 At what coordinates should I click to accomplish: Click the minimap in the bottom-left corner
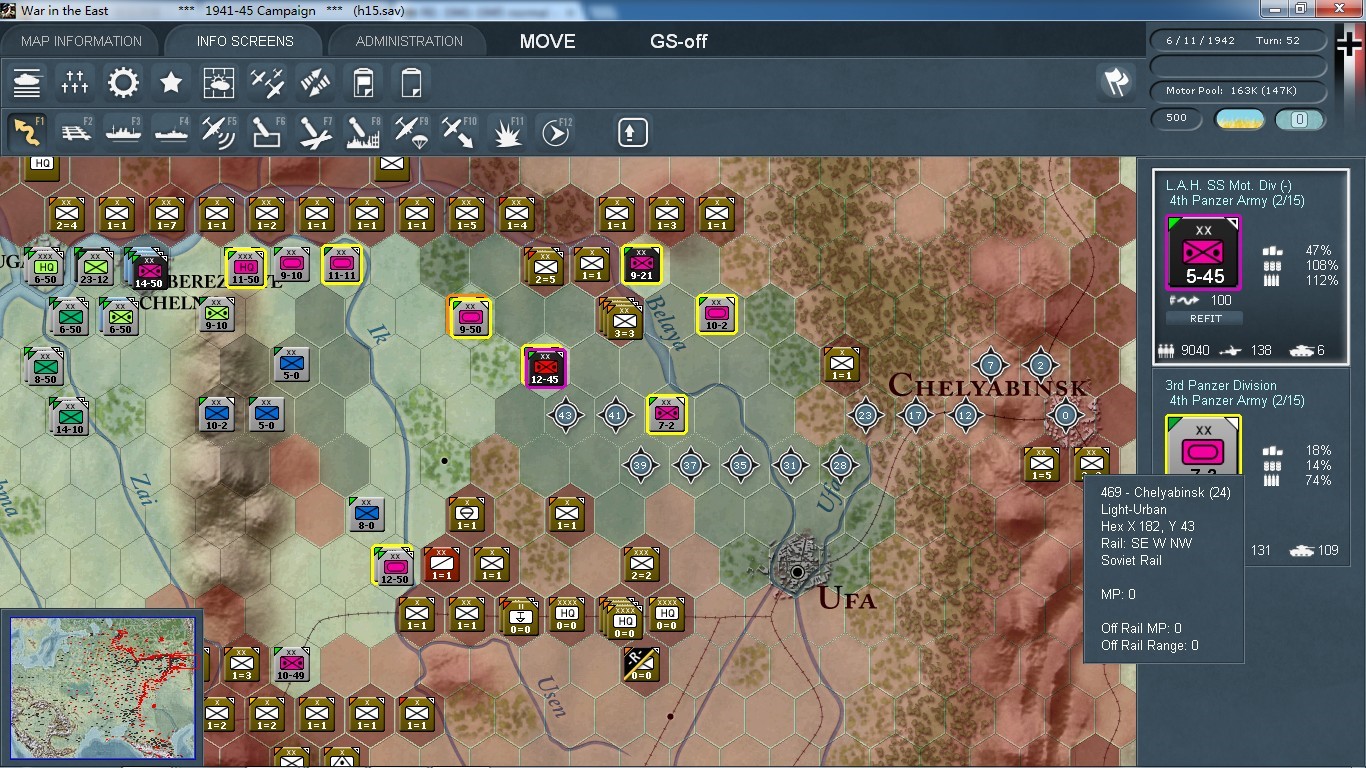coord(103,688)
